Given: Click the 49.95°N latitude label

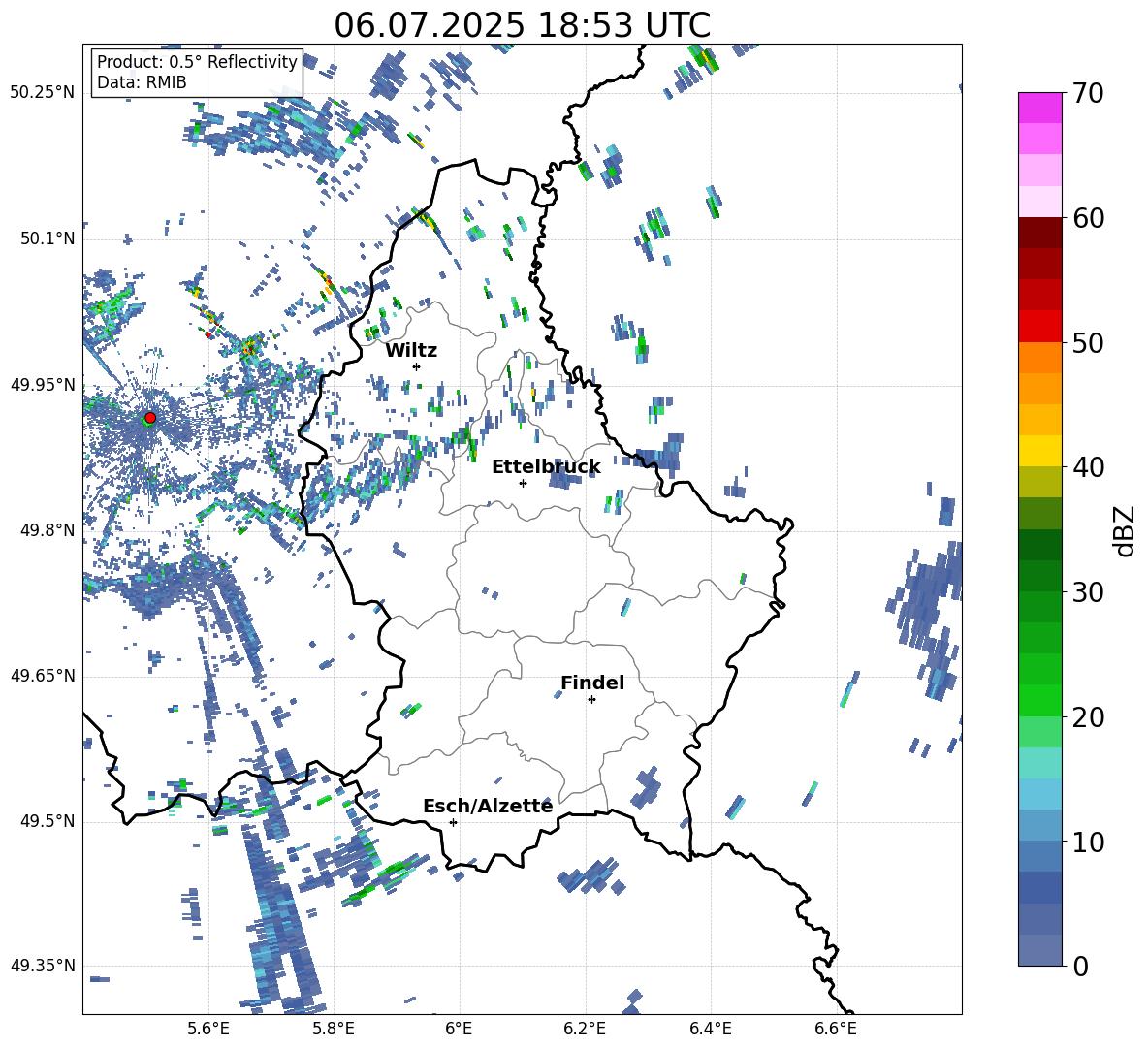Looking at the screenshot, I should pyautogui.click(x=42, y=385).
